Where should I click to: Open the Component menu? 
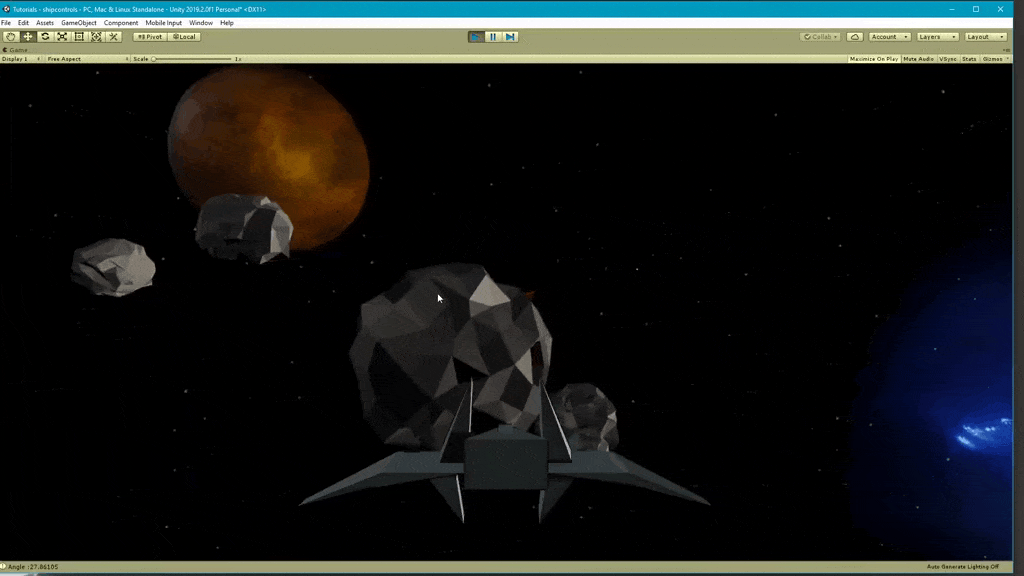(x=121, y=23)
